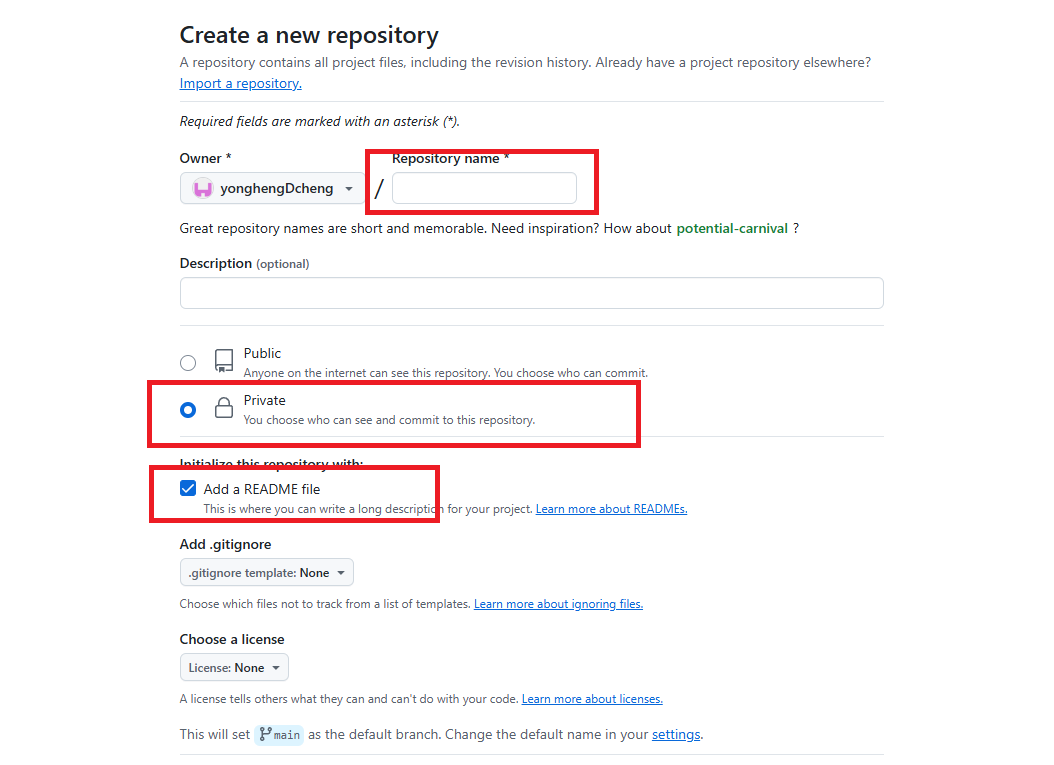This screenshot has width=1054, height=765.
Task: Open the License: None dropdown
Action: tap(235, 668)
